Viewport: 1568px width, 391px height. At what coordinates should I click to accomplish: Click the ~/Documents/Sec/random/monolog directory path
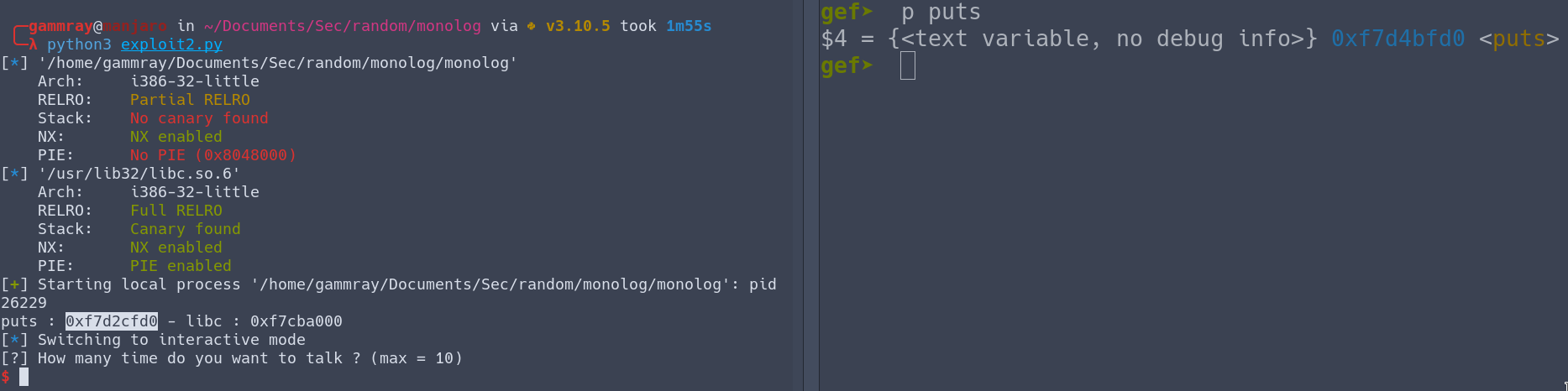[x=343, y=26]
